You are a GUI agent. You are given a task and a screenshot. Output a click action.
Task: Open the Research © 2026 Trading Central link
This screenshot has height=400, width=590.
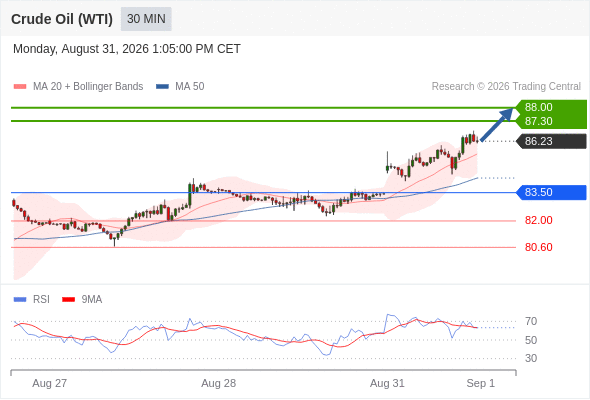[x=506, y=87]
